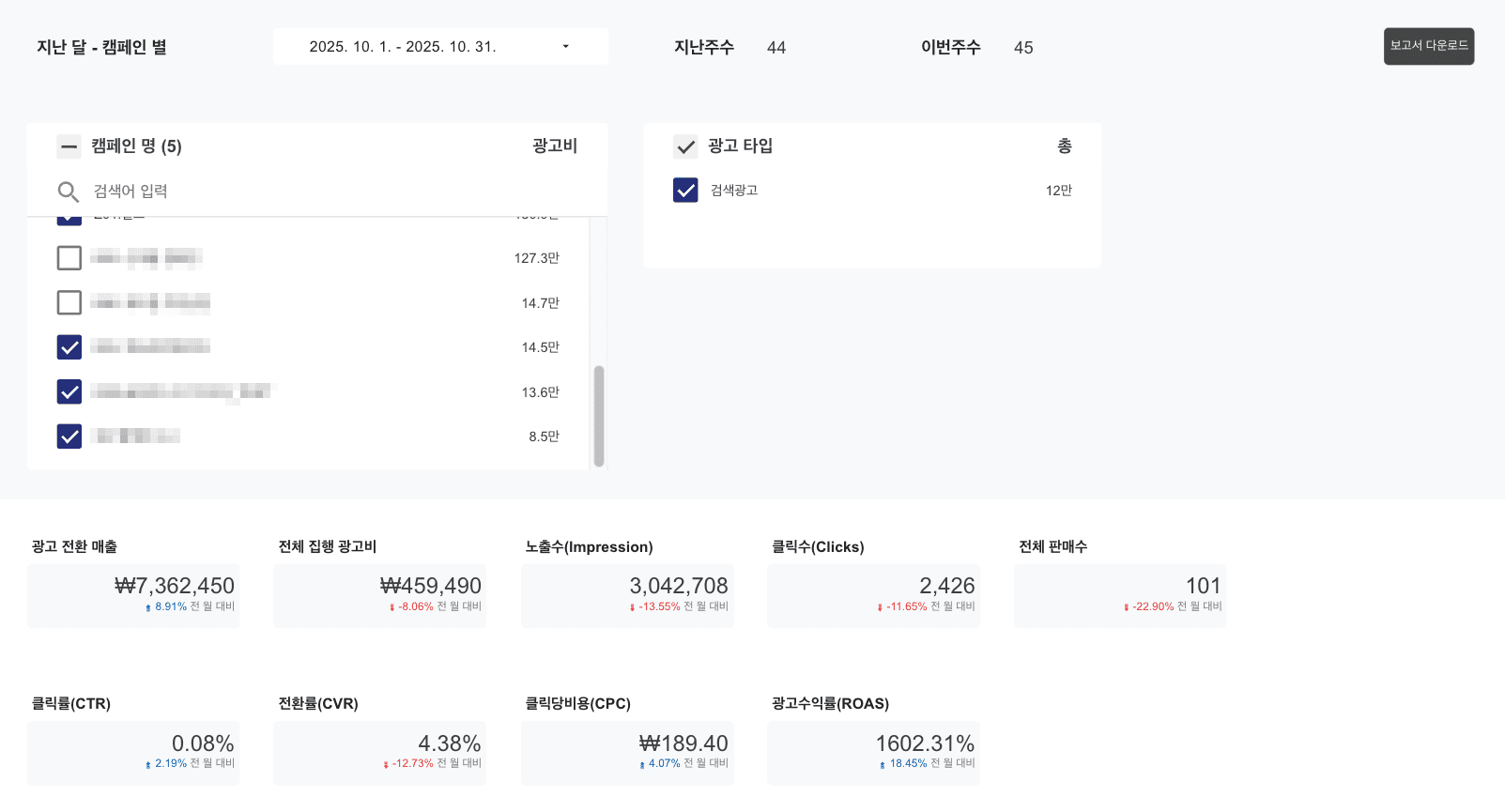
Task: Click the 광고 전환 매출 value ₩7,362,450
Action: (x=175, y=586)
